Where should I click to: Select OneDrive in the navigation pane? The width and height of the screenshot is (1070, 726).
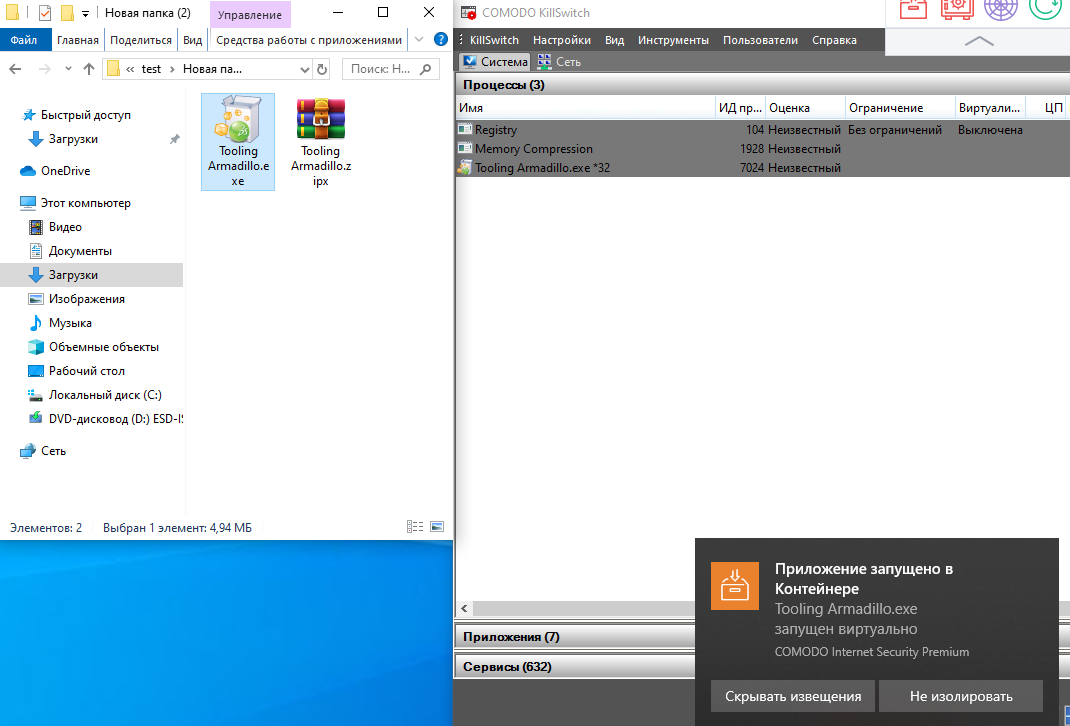(x=66, y=171)
